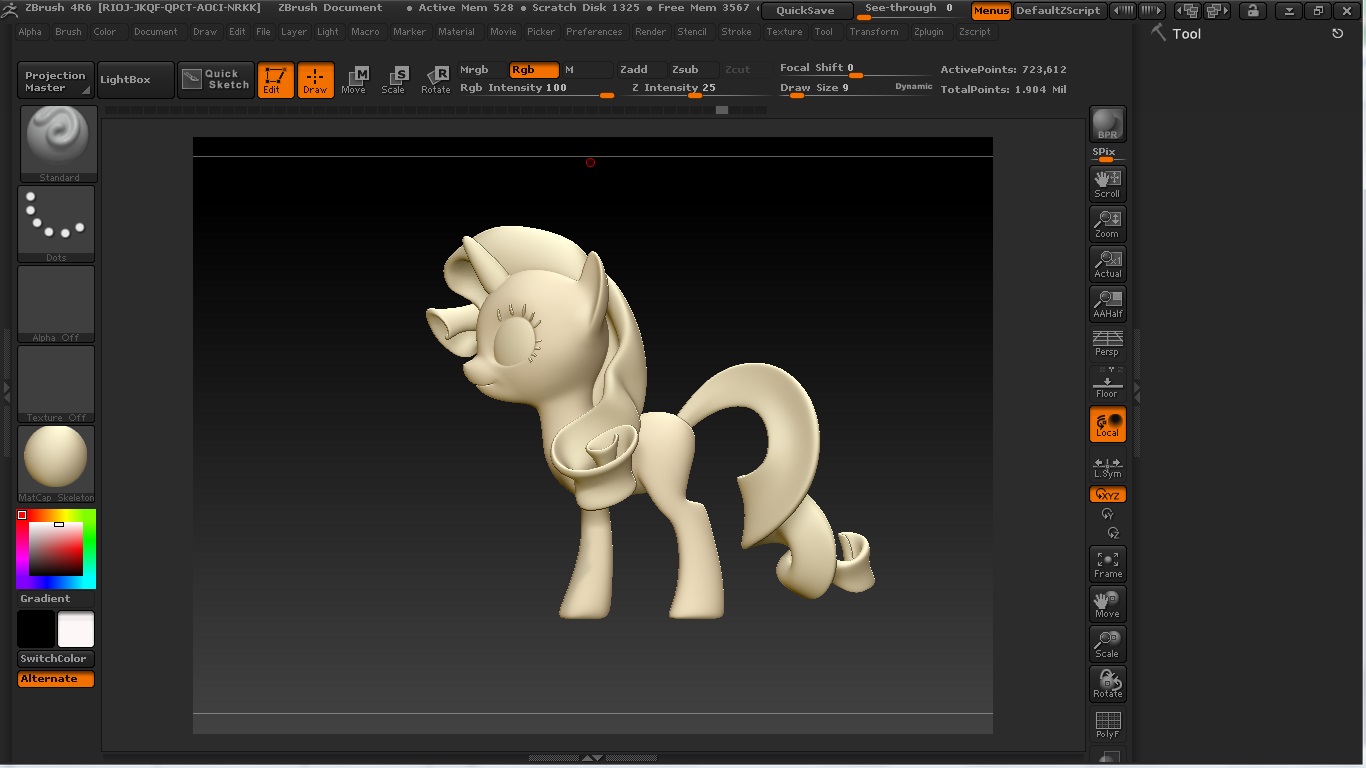Open the Transform menu

[874, 32]
